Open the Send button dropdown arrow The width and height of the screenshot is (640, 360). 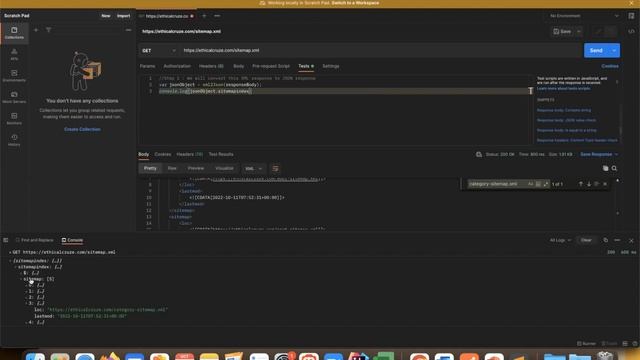coord(614,51)
